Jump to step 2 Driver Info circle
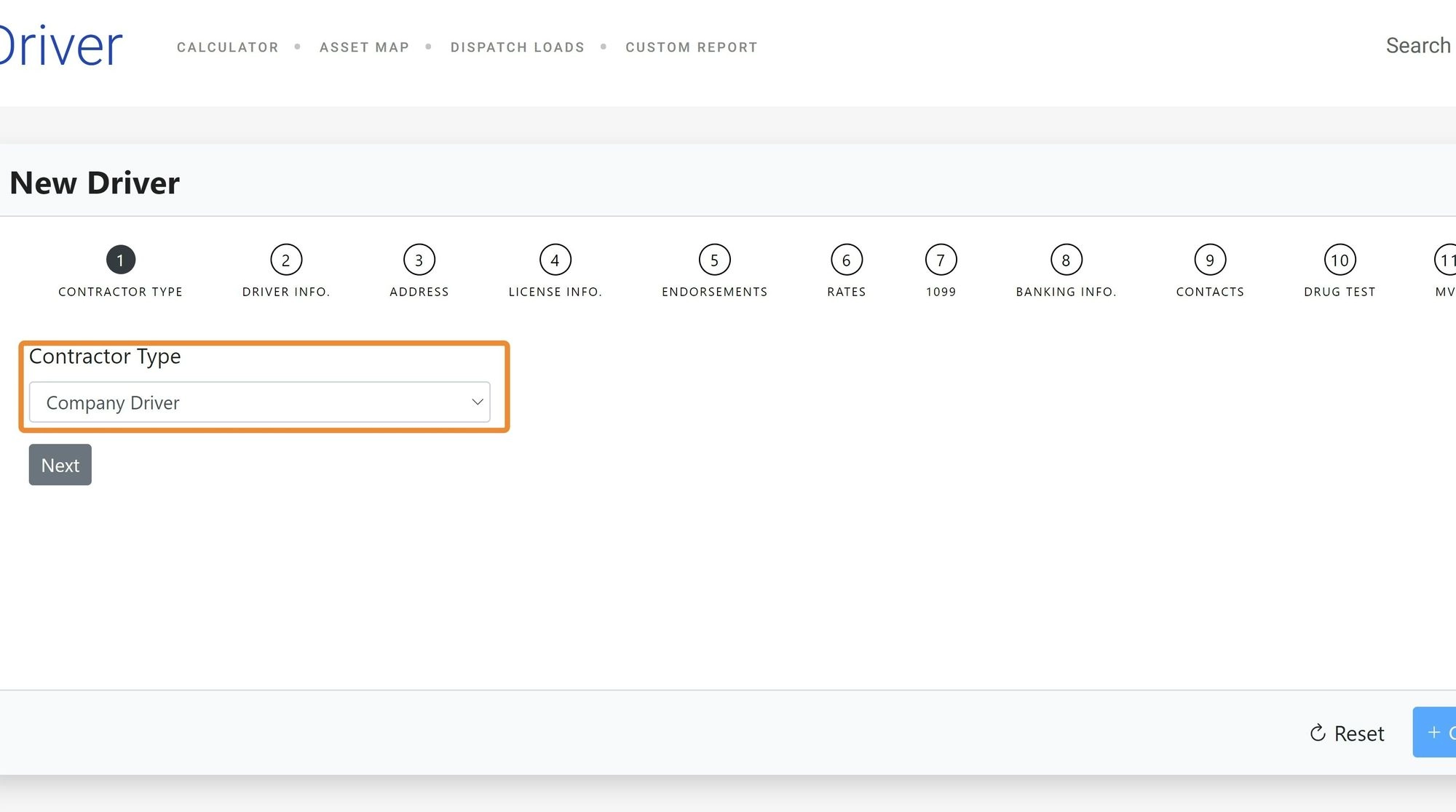Viewport: 1456px width, 812px height. tap(286, 260)
